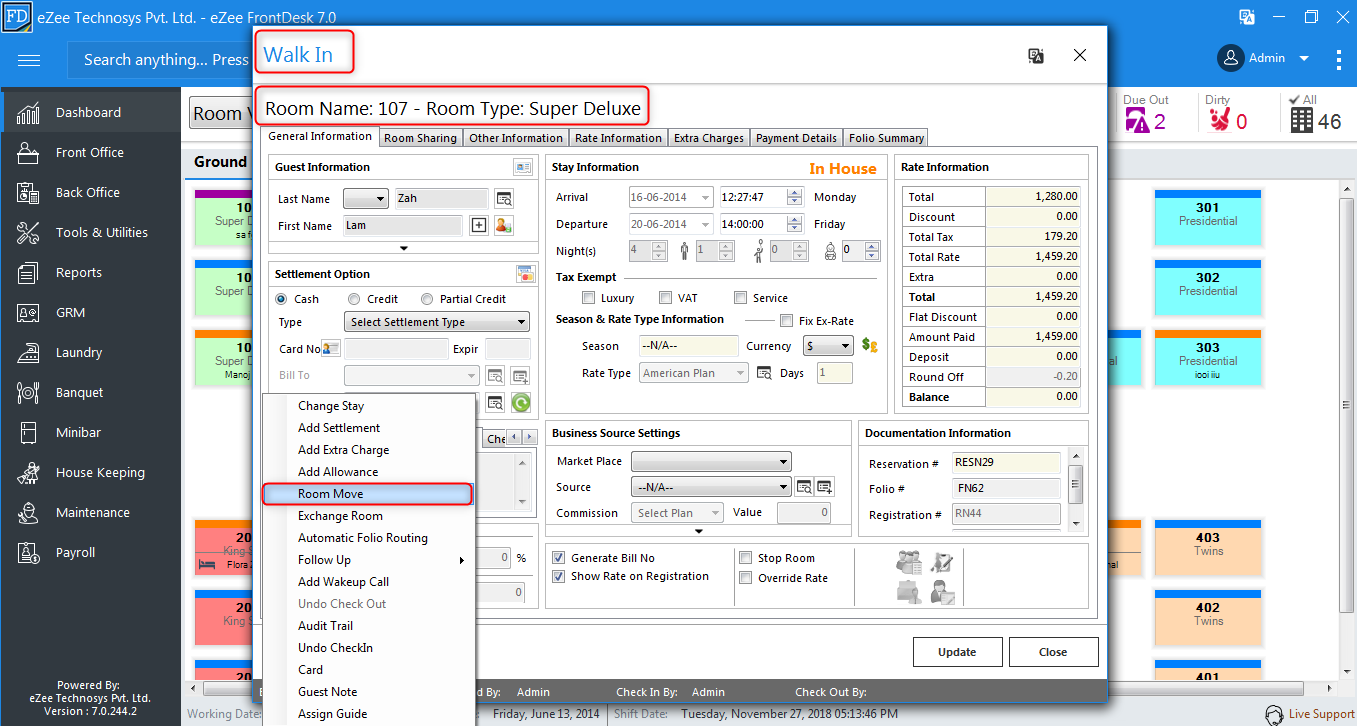Open the Minibar module
This screenshot has width=1357, height=726.
(x=90, y=432)
